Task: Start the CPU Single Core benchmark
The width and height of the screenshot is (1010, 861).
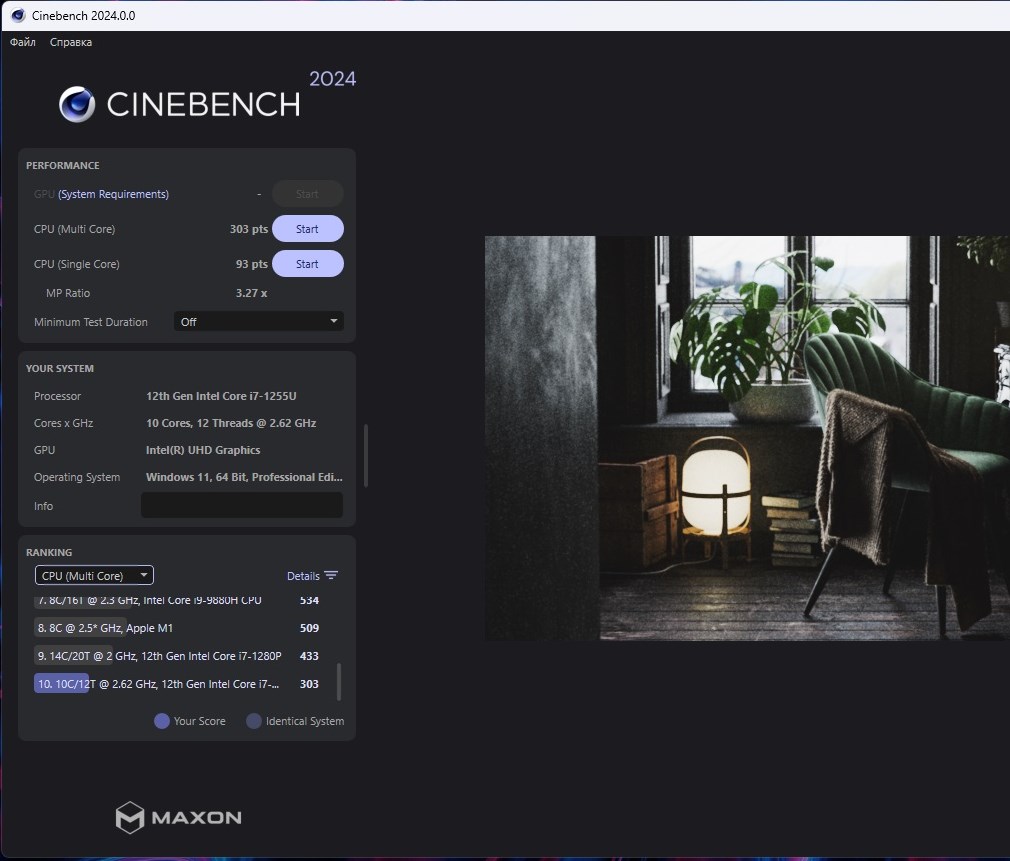Action: tap(307, 264)
